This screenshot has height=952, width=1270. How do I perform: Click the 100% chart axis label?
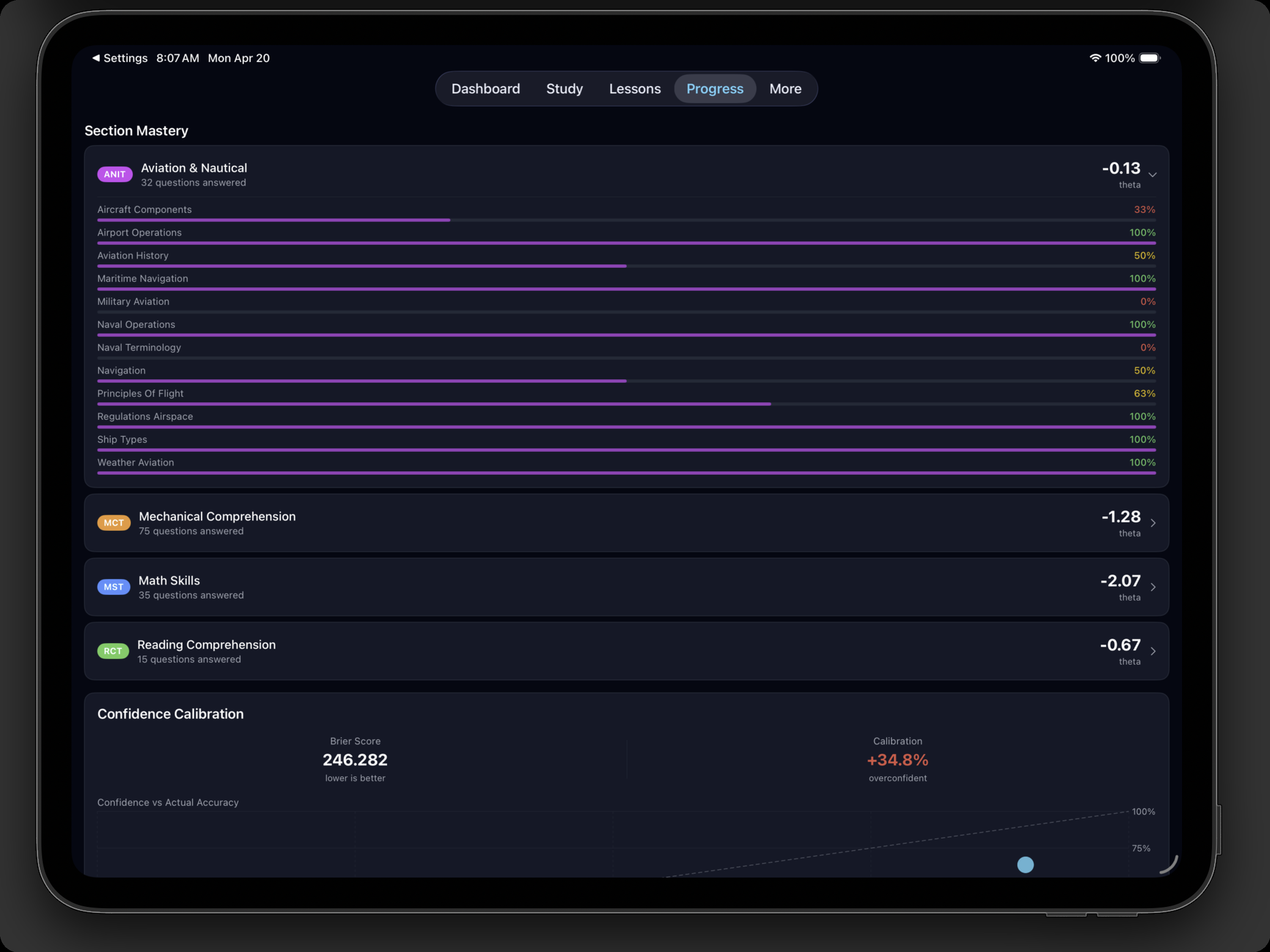point(1143,811)
